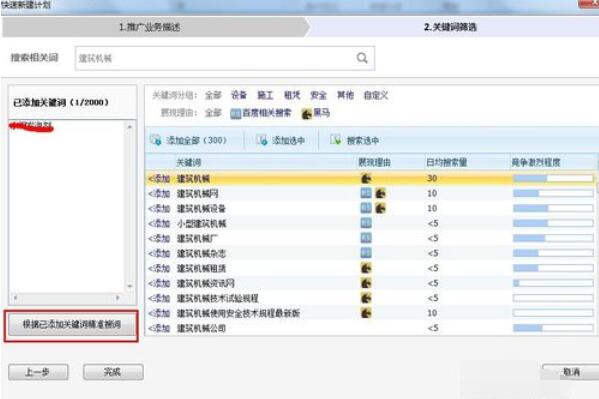599x399 pixels.
Task: Filter keyword group by 施工
Action: pos(265,95)
